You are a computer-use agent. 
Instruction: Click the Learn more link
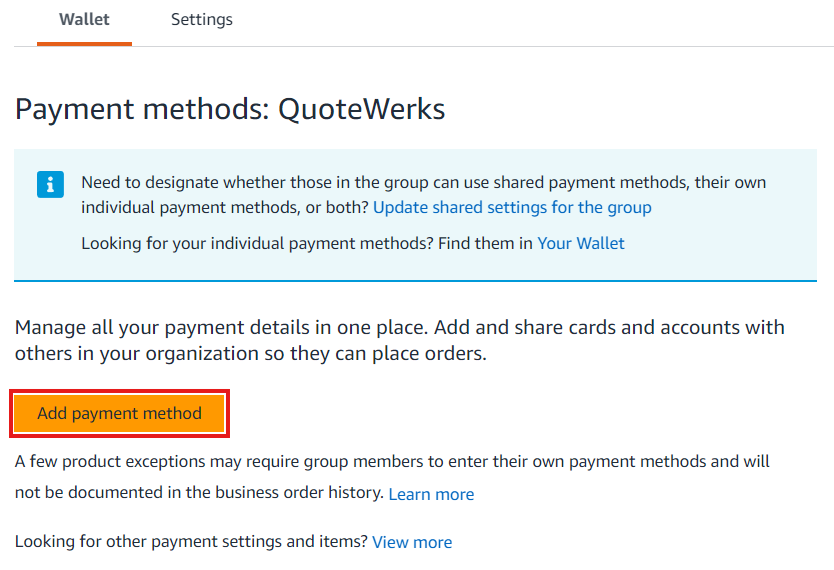pos(431,494)
